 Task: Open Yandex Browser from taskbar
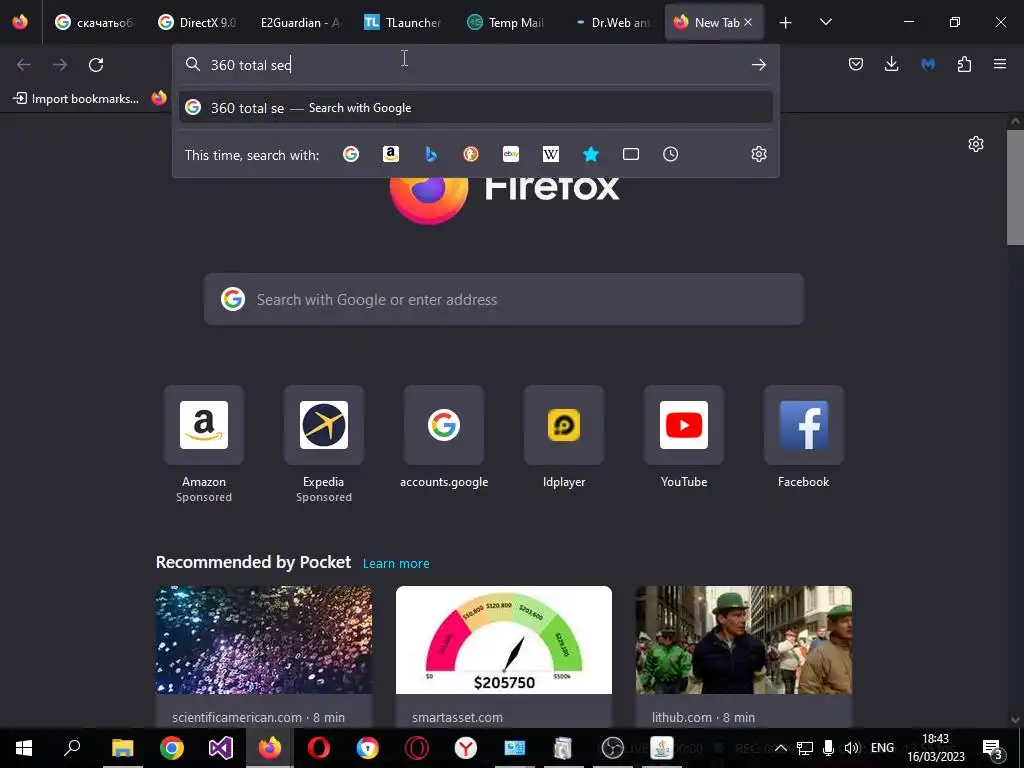pos(466,748)
